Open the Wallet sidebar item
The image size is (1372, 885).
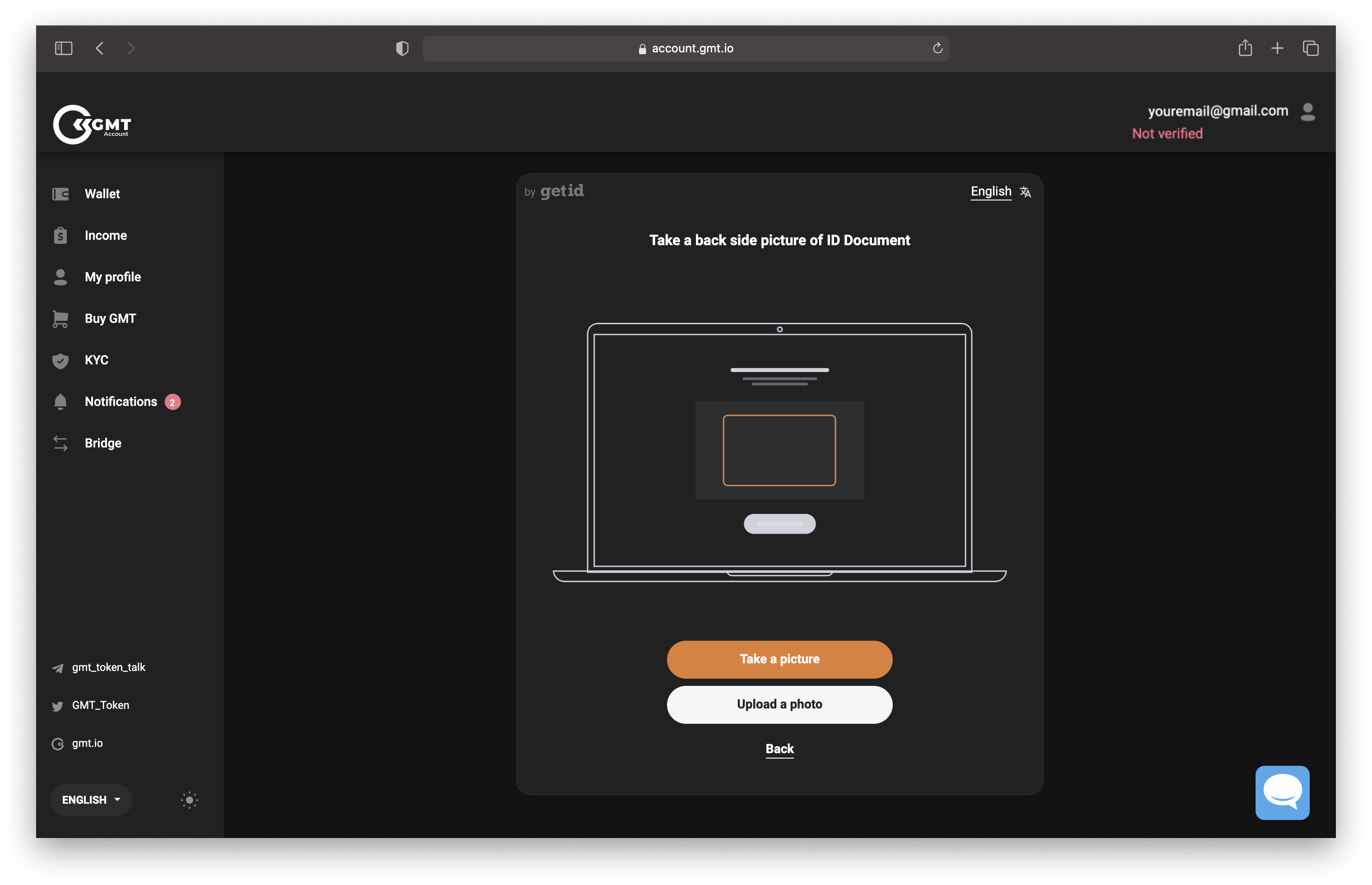pyautogui.click(x=102, y=194)
